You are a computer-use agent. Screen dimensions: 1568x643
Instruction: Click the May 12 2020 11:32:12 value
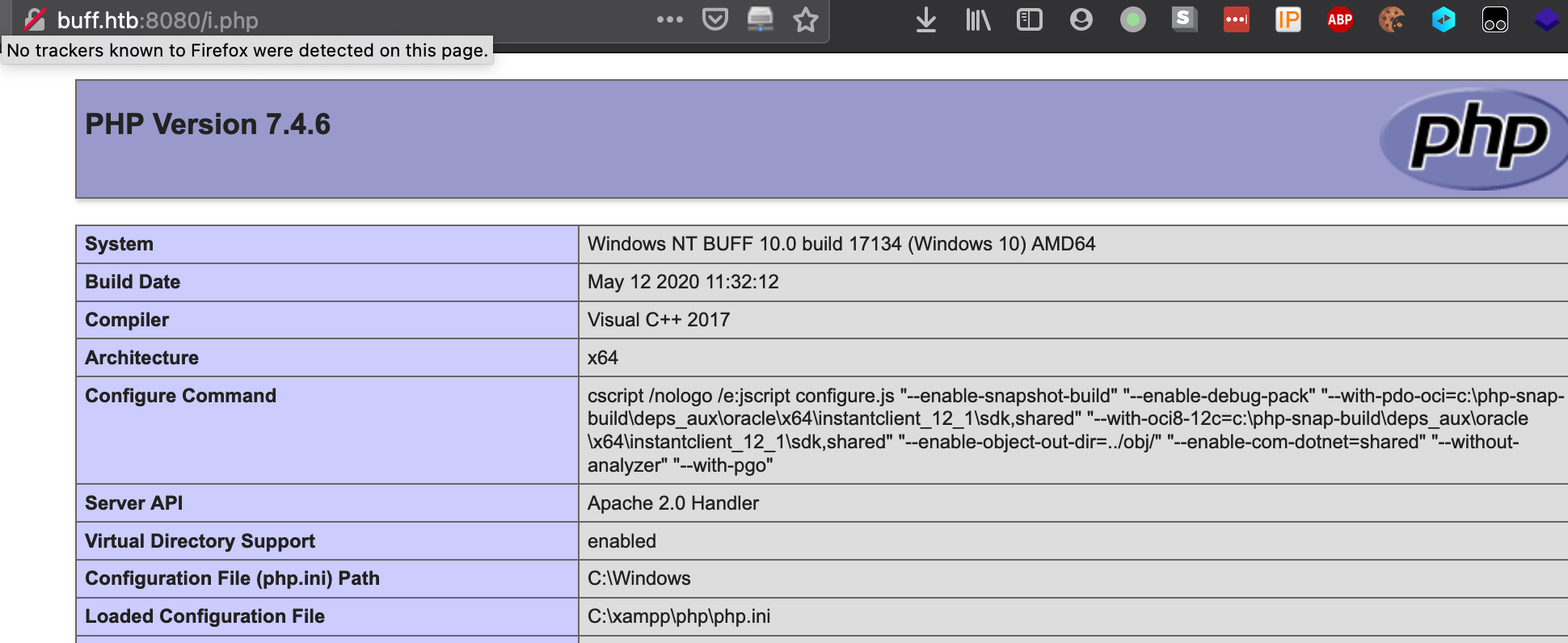tap(683, 282)
